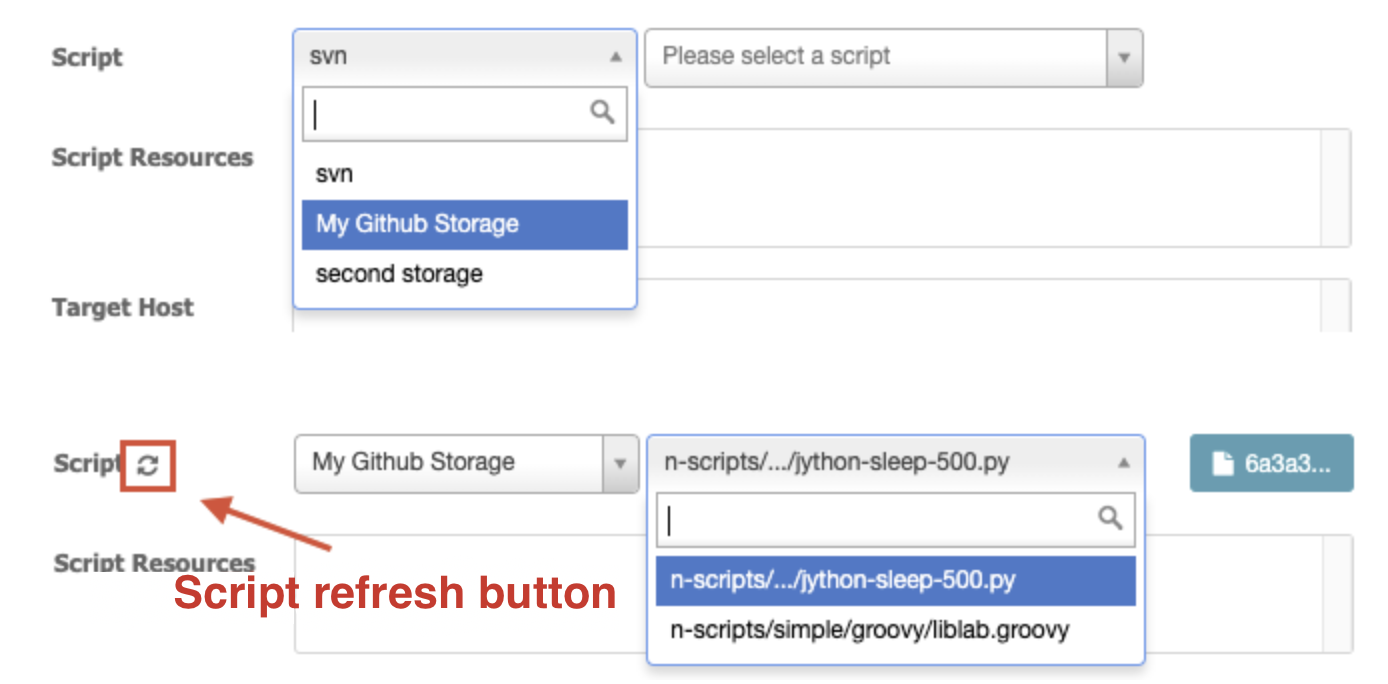1388x684 pixels.
Task: Click the upper Script Resources scrollbar
Action: [1337, 188]
